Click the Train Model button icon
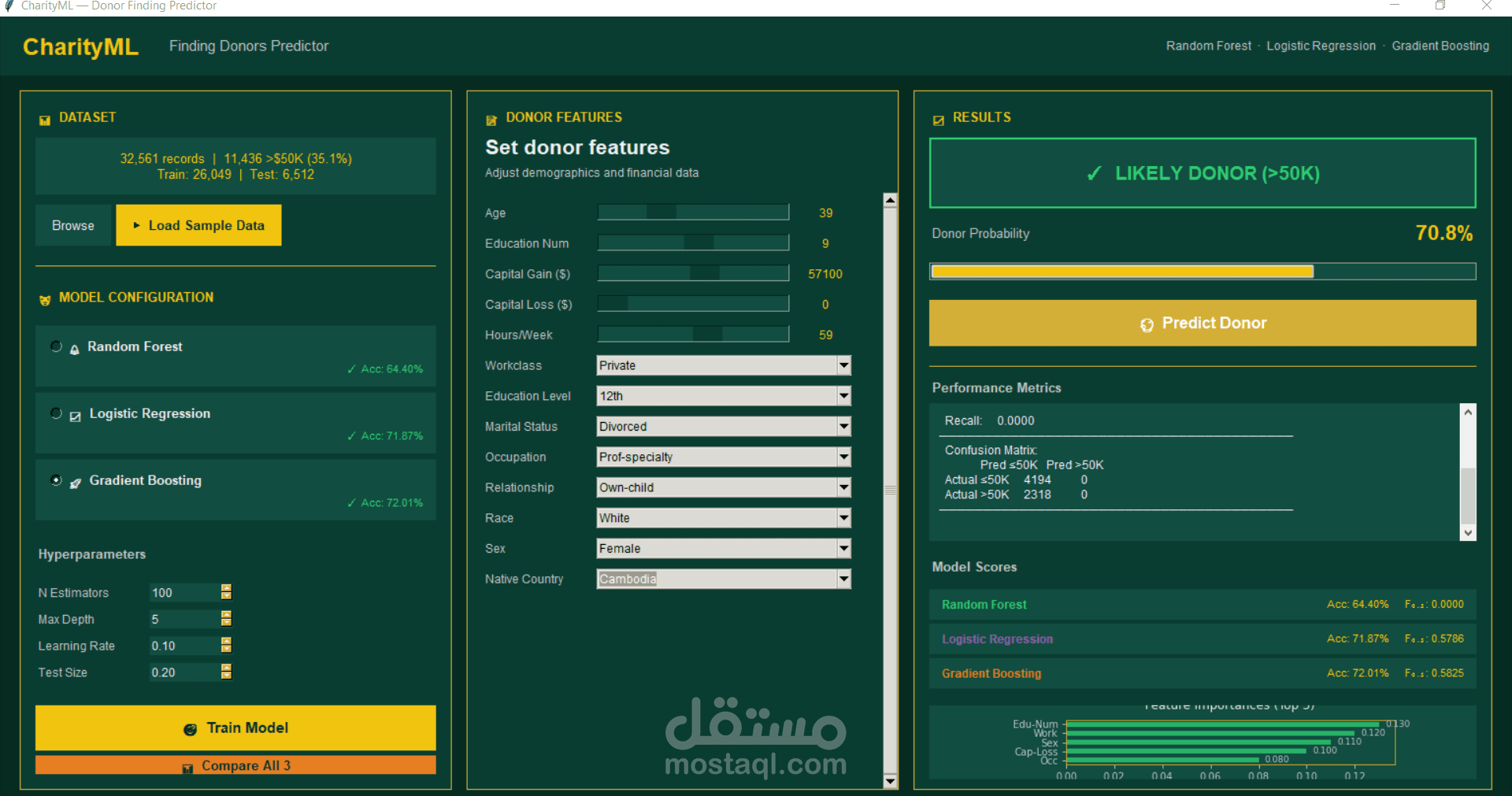Image resolution: width=1512 pixels, height=796 pixels. pyautogui.click(x=190, y=729)
